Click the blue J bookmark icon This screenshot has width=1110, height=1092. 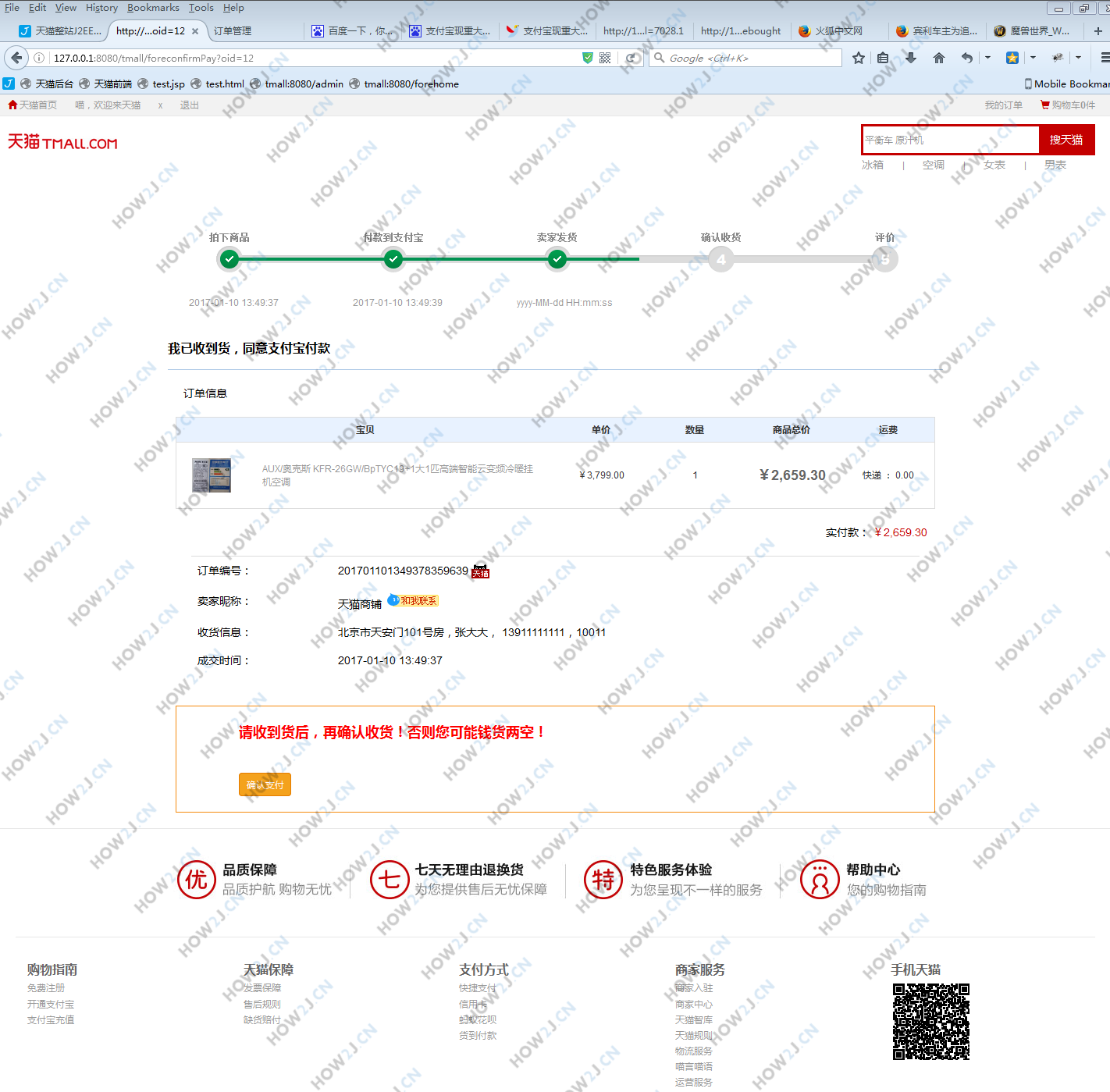8,84
